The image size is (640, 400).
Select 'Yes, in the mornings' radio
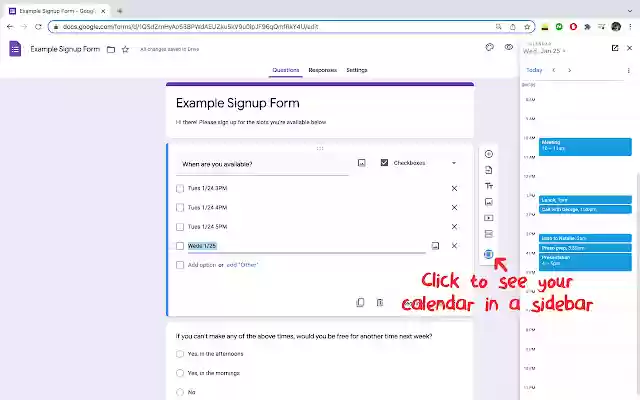pyautogui.click(x=180, y=373)
